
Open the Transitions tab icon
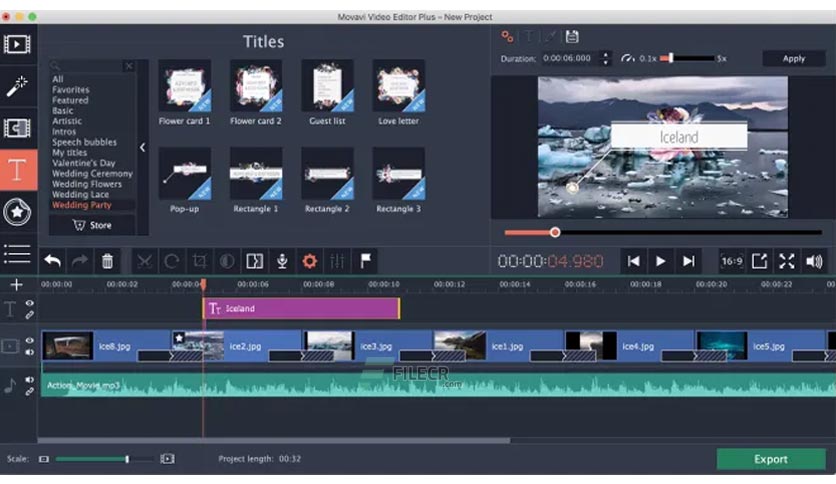click(17, 128)
